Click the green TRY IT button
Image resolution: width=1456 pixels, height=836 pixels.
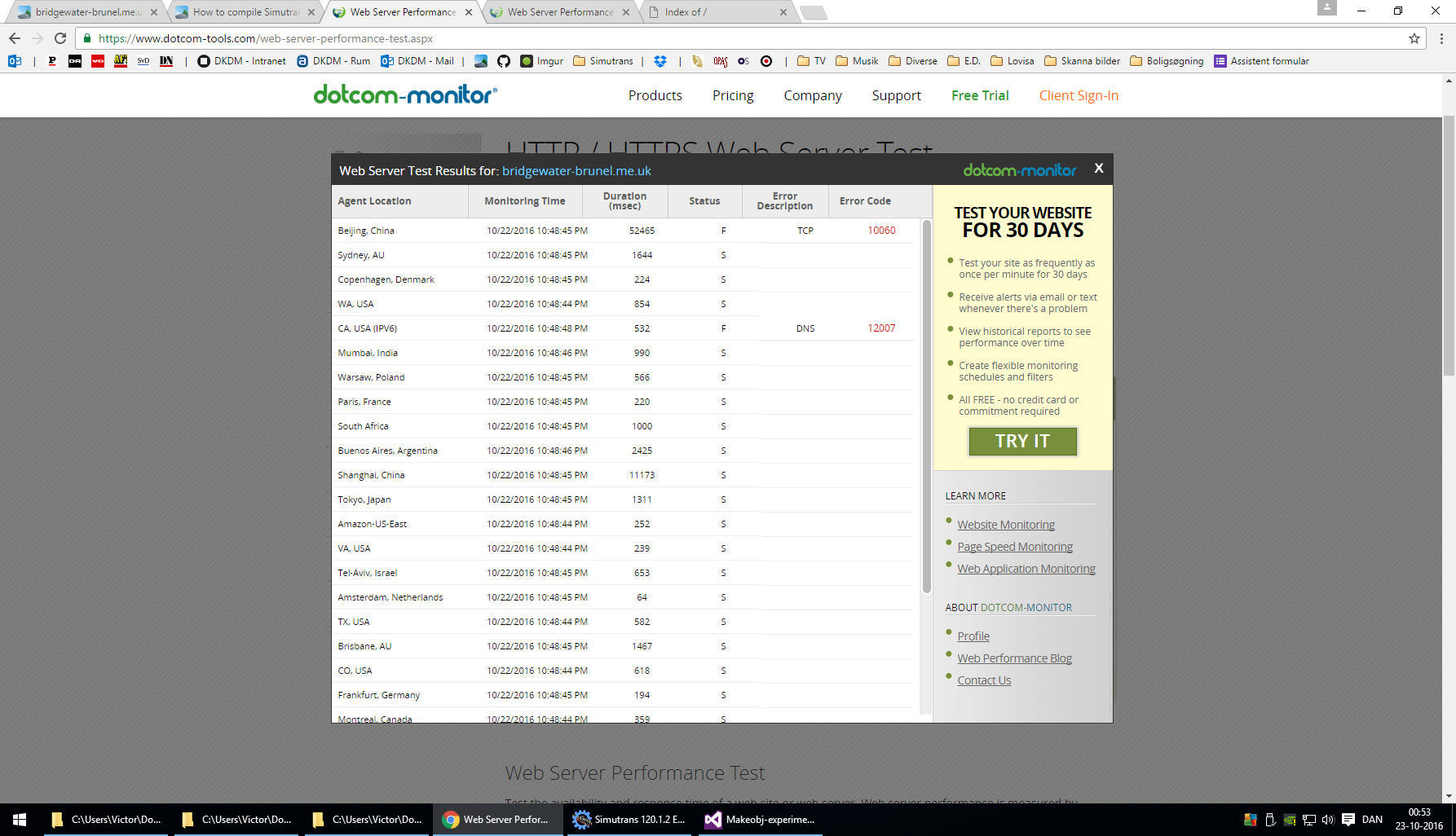point(1022,441)
